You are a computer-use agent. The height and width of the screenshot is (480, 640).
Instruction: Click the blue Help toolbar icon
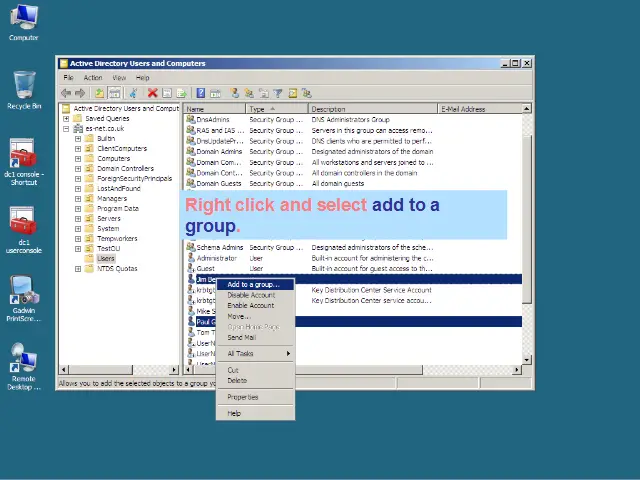click(201, 93)
